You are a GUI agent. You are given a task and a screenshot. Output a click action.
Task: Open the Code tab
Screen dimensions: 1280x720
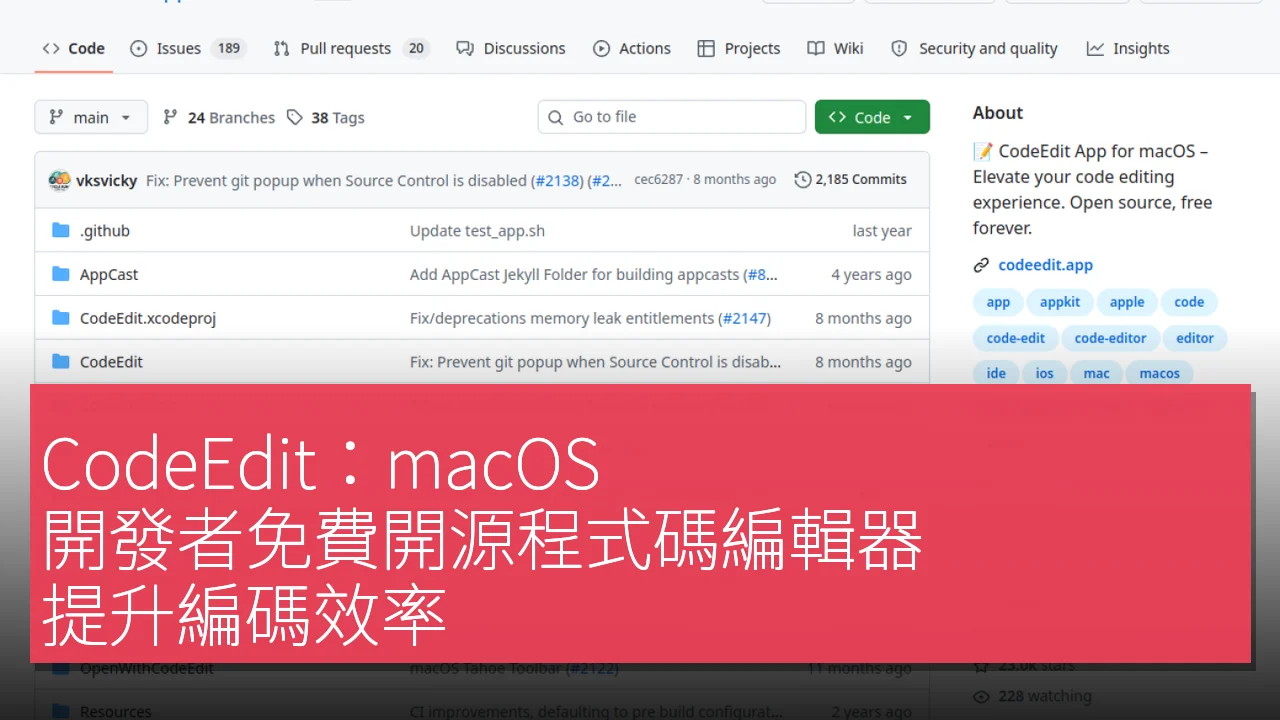[73, 48]
